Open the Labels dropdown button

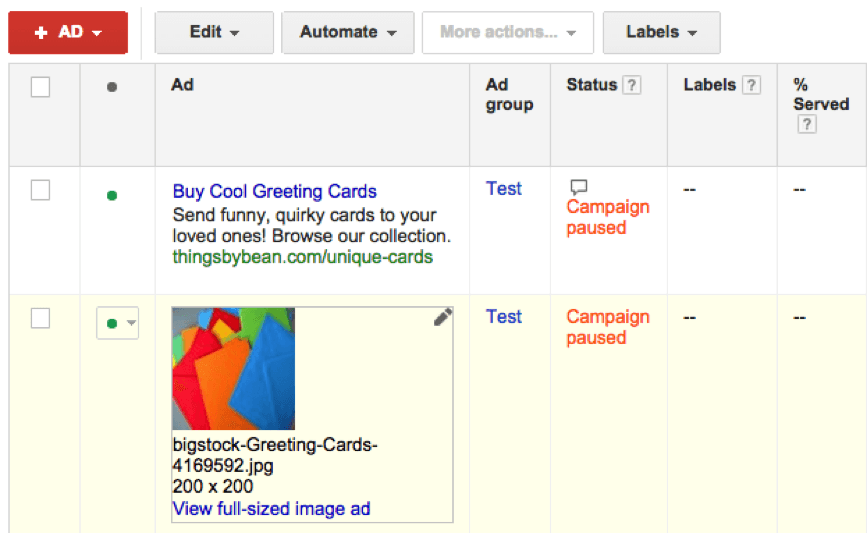click(x=661, y=33)
